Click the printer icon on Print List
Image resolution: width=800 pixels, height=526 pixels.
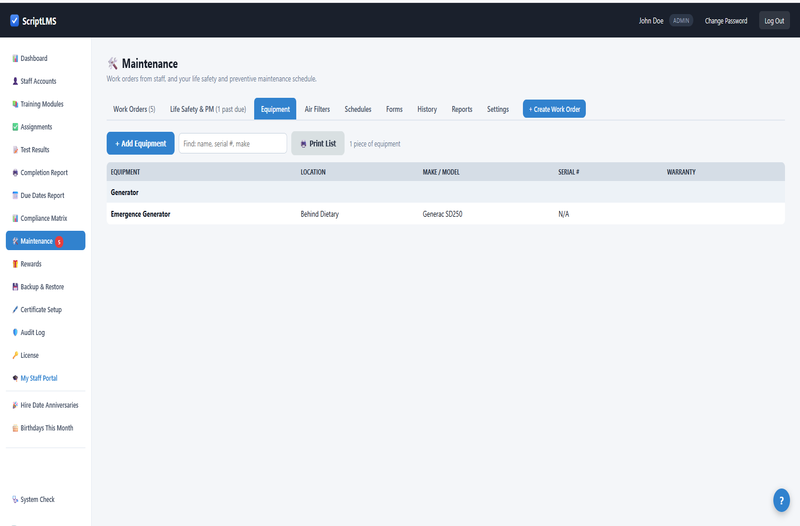303,144
